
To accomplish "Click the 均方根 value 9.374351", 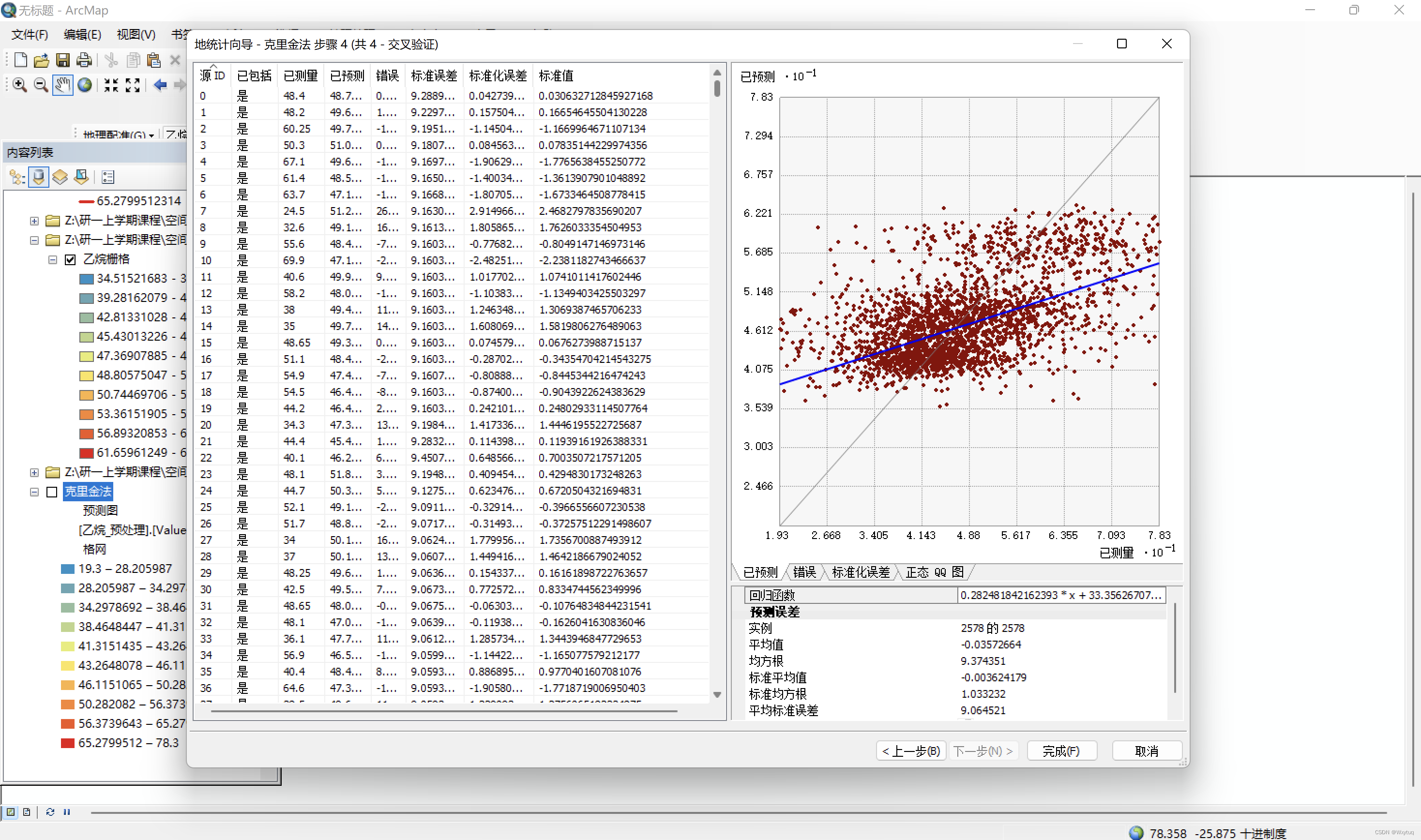I will (983, 661).
